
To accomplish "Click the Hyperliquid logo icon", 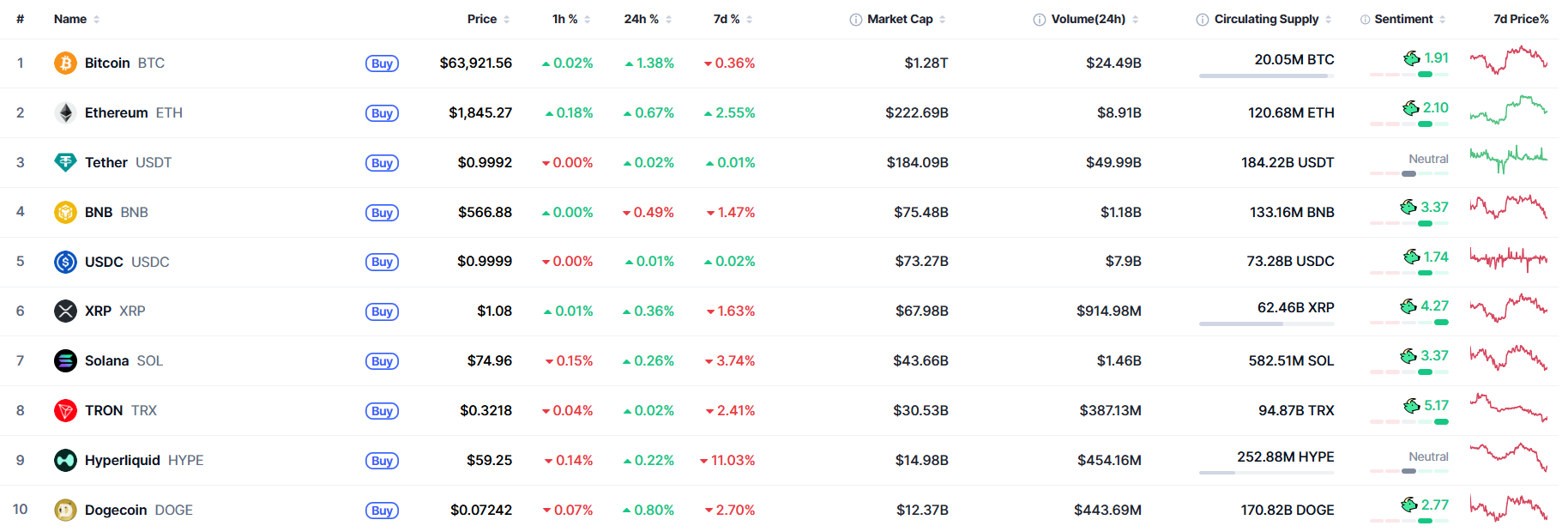I will (x=65, y=460).
